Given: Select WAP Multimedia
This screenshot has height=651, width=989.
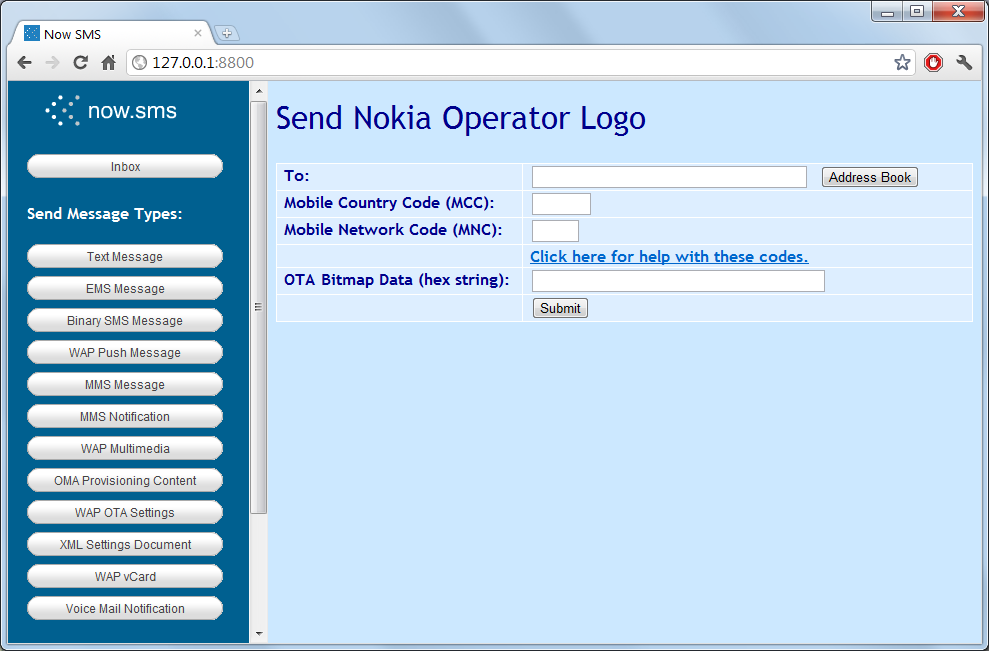Looking at the screenshot, I should click(125, 449).
